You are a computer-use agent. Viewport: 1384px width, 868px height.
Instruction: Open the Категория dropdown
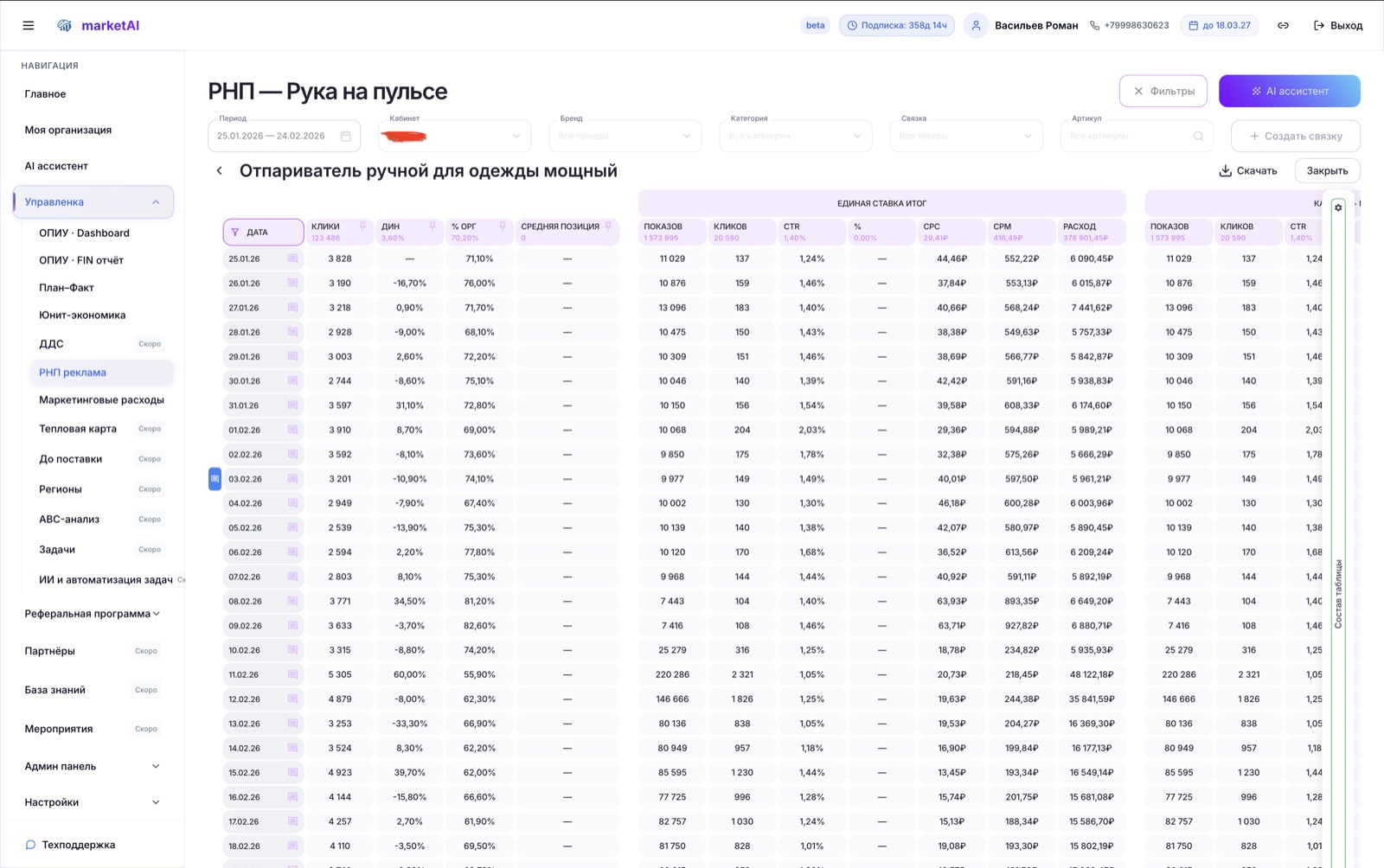coord(796,136)
